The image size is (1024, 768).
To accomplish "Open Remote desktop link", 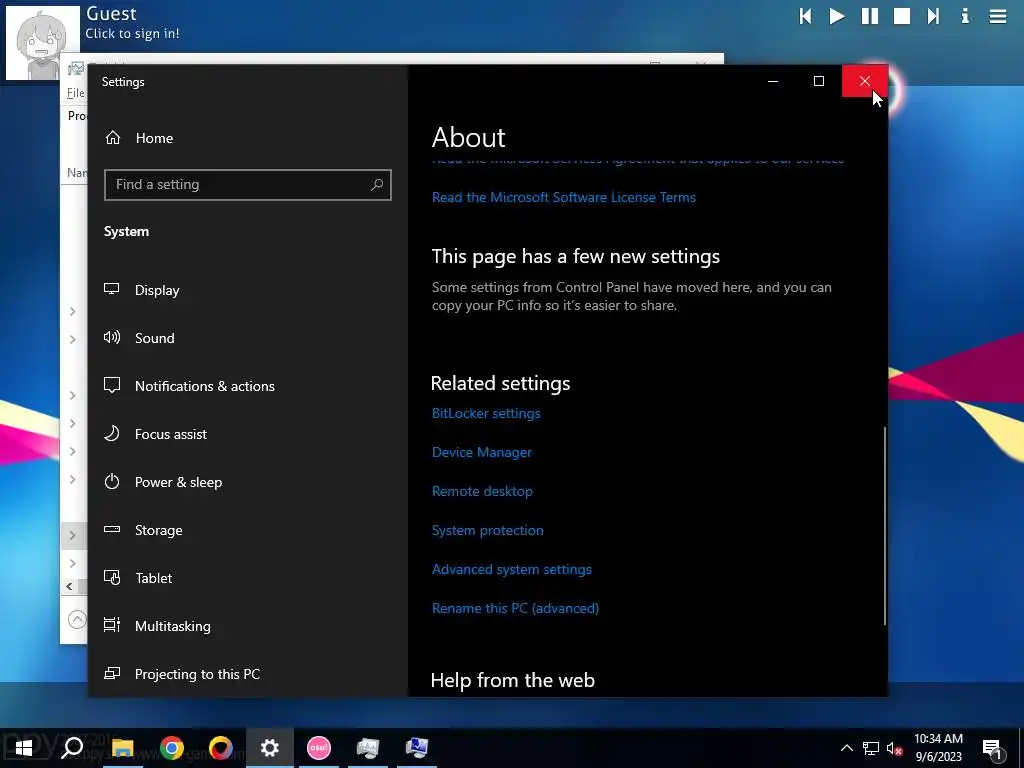I will coord(482,492).
